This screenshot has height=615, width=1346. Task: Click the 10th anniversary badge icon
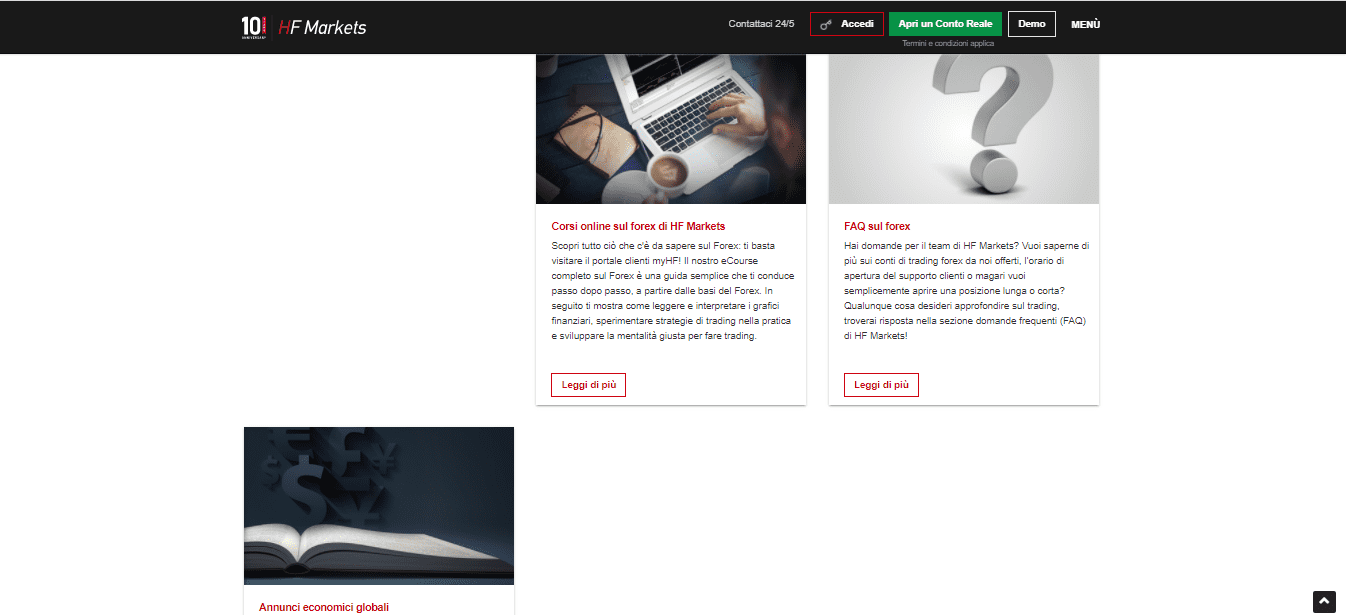[x=254, y=27]
